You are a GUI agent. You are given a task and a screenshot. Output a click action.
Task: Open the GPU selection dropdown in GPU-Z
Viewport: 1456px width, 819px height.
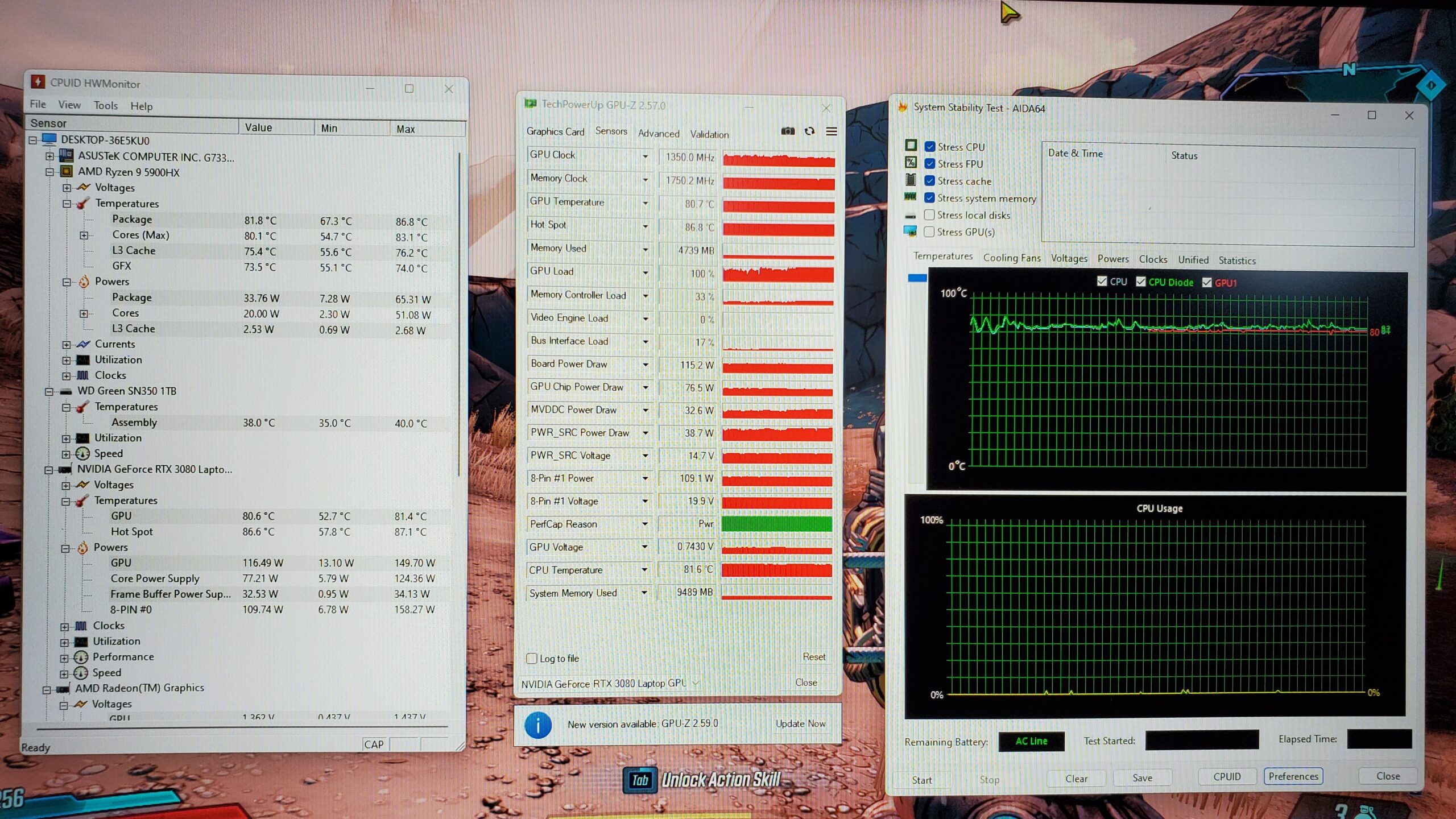(696, 683)
